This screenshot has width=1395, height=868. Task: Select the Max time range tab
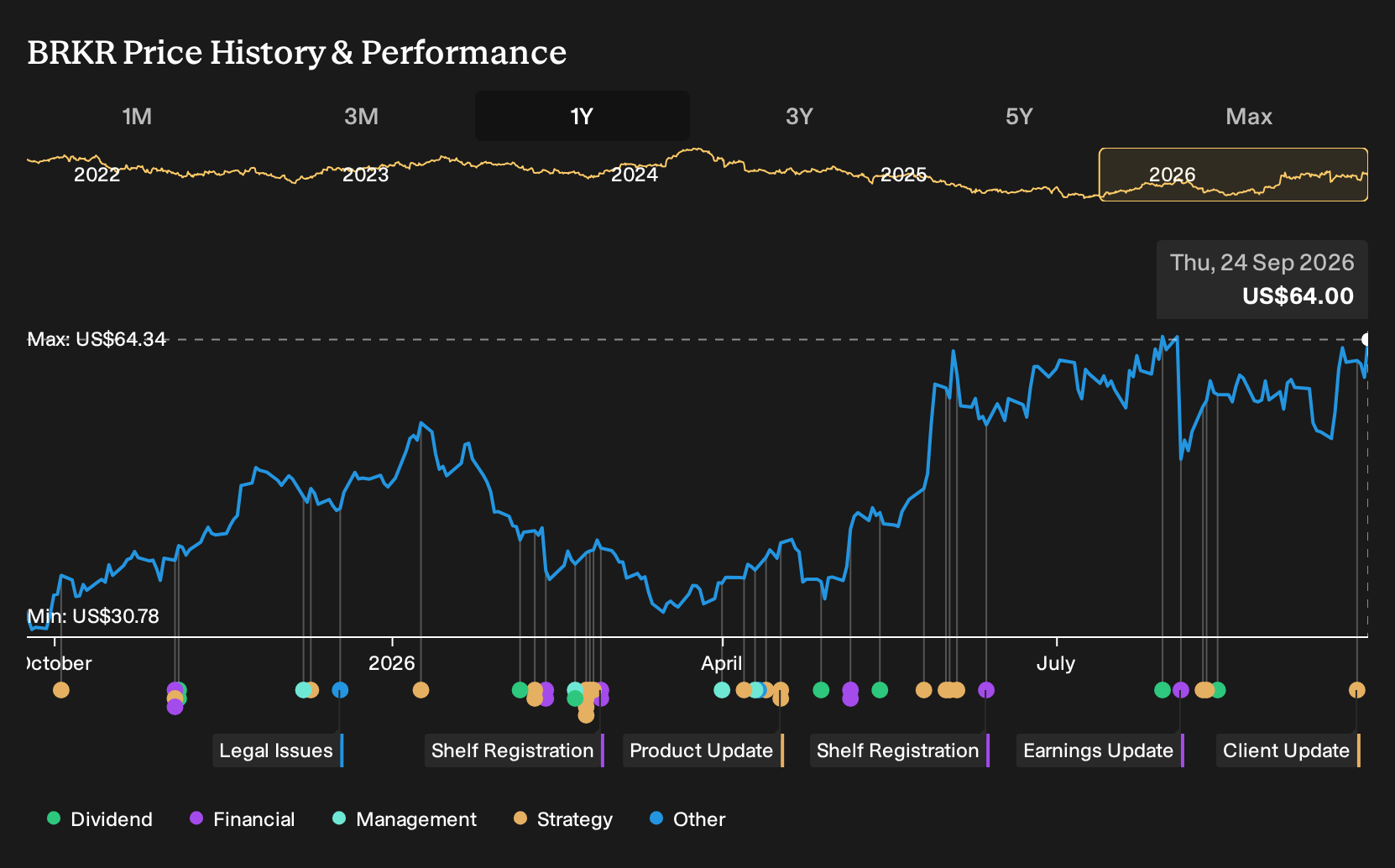click(x=1249, y=116)
